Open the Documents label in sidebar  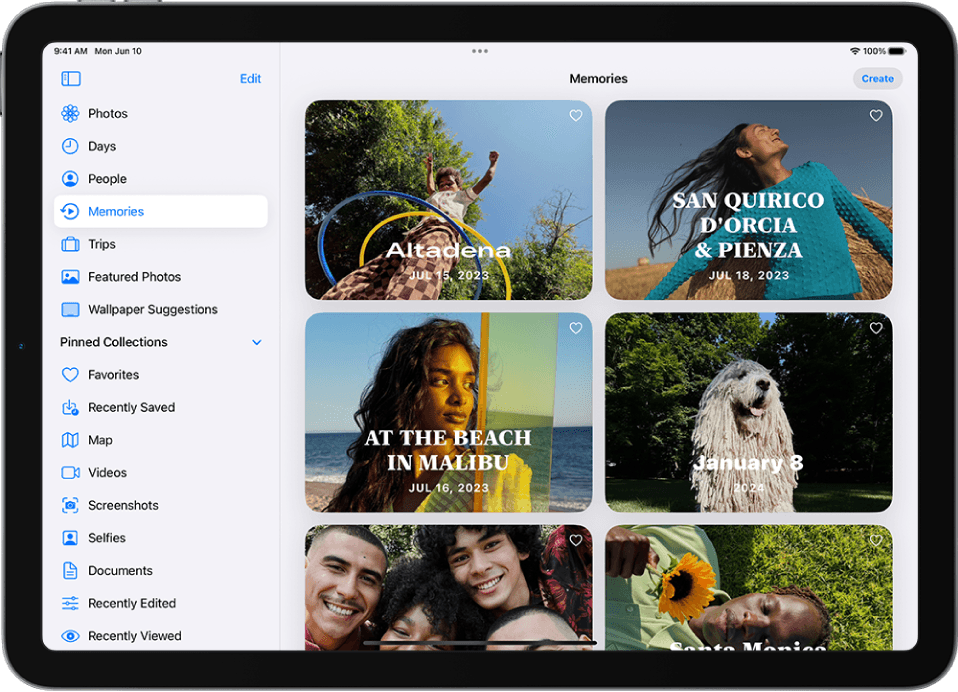[120, 570]
